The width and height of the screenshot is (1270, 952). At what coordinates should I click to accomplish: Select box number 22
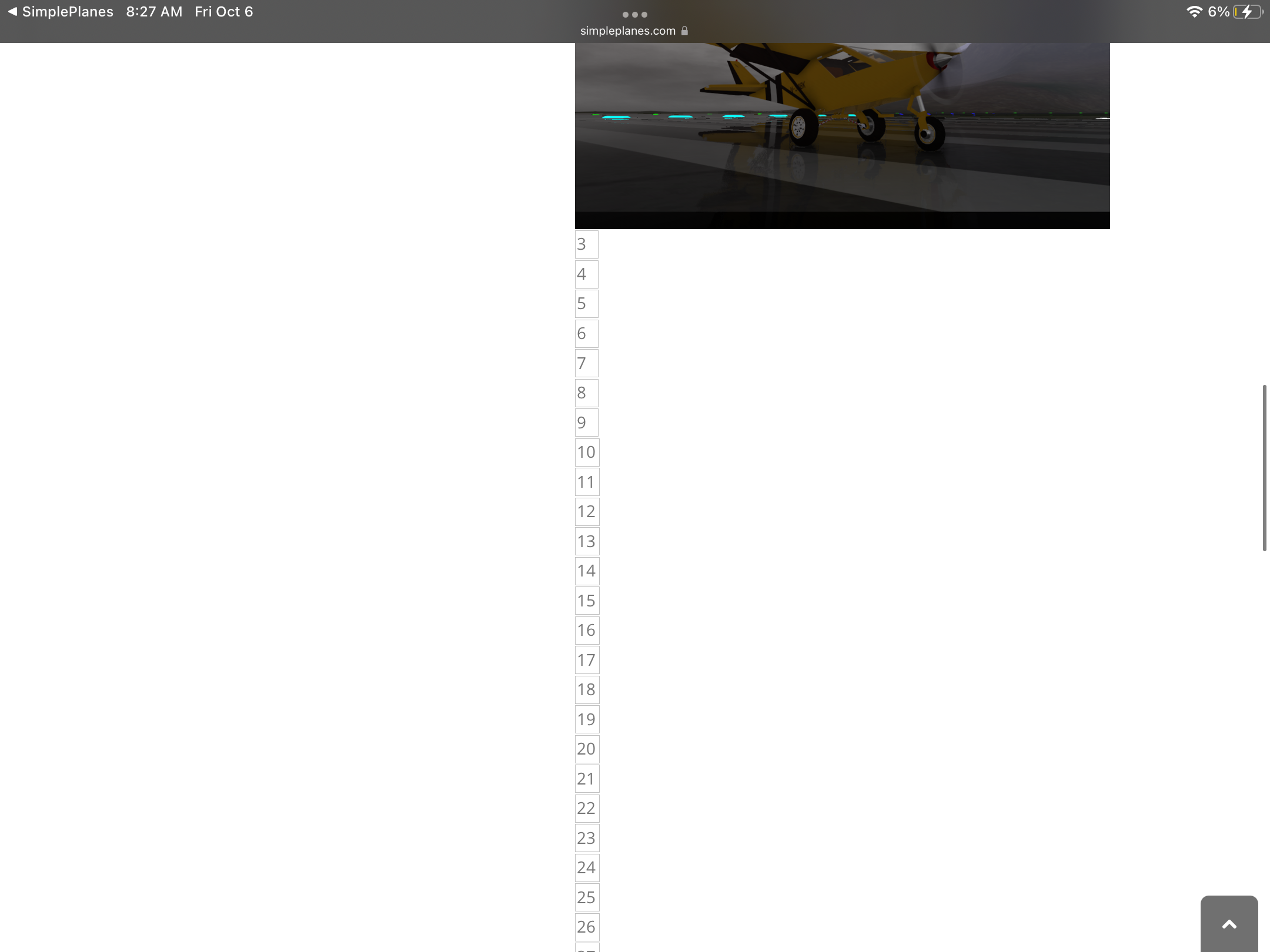pyautogui.click(x=586, y=809)
